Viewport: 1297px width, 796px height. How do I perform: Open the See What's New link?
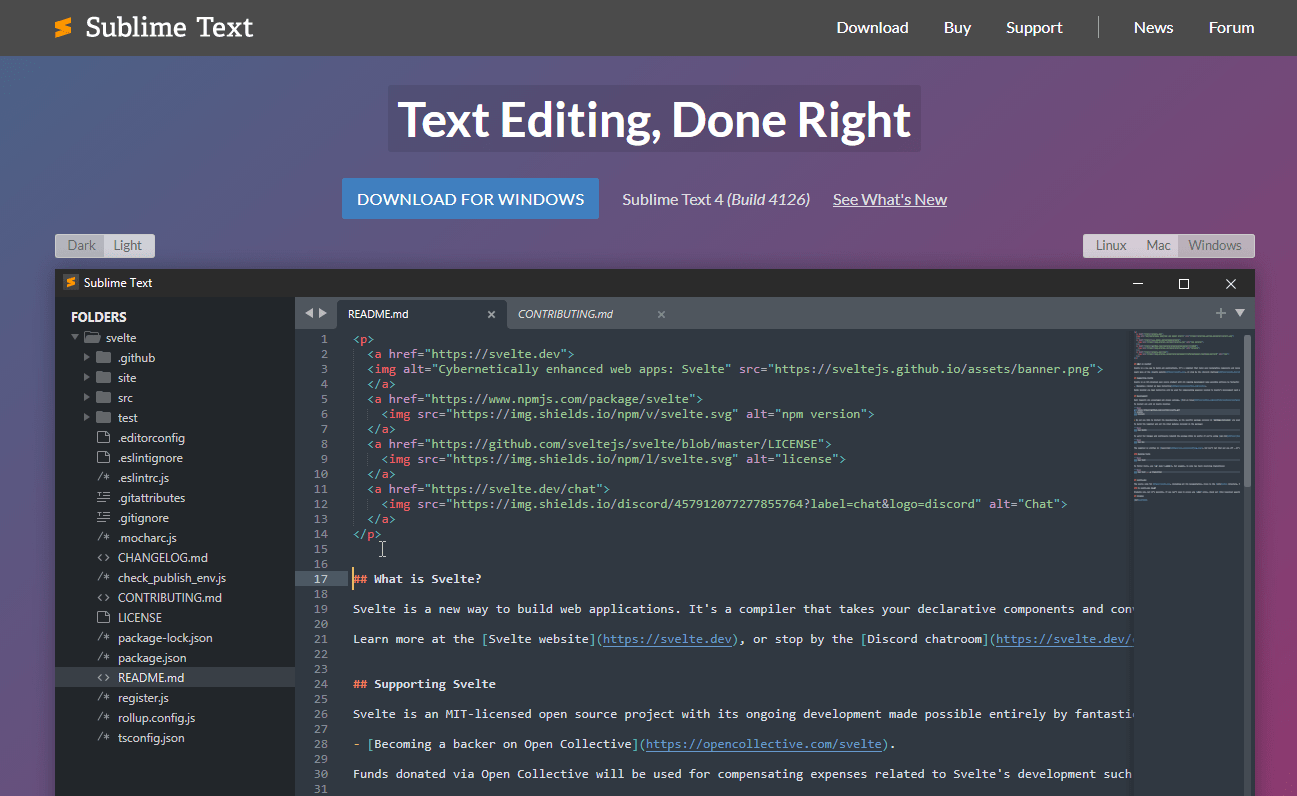(889, 200)
